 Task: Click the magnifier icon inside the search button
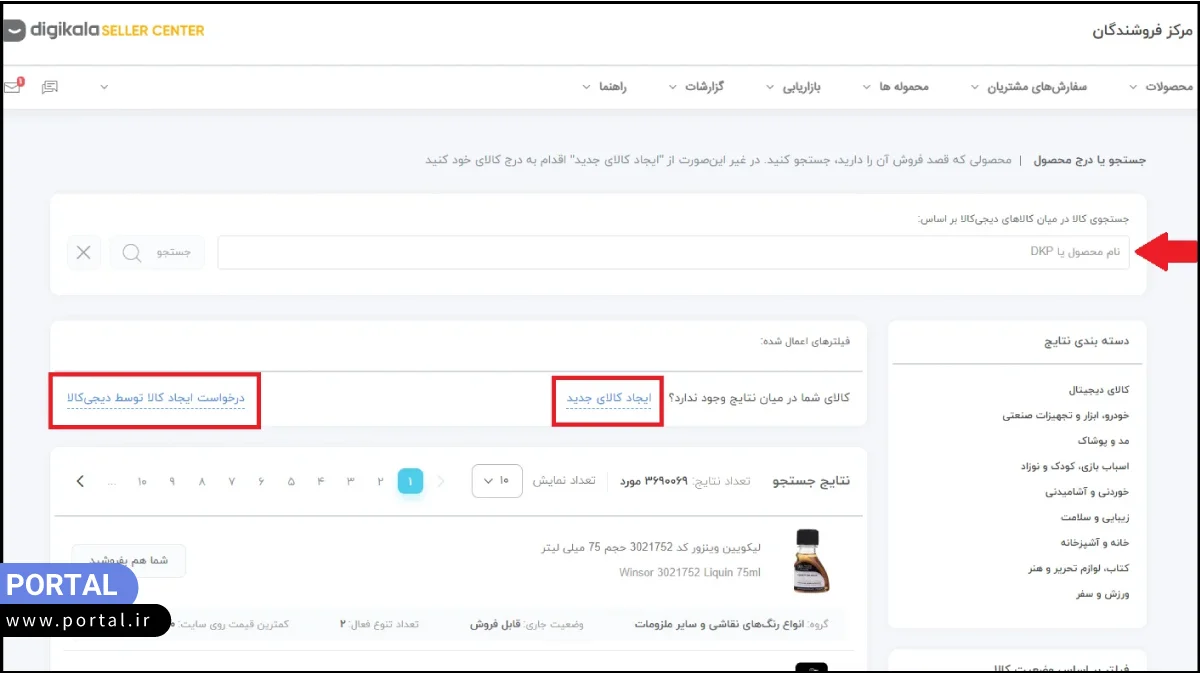131,252
